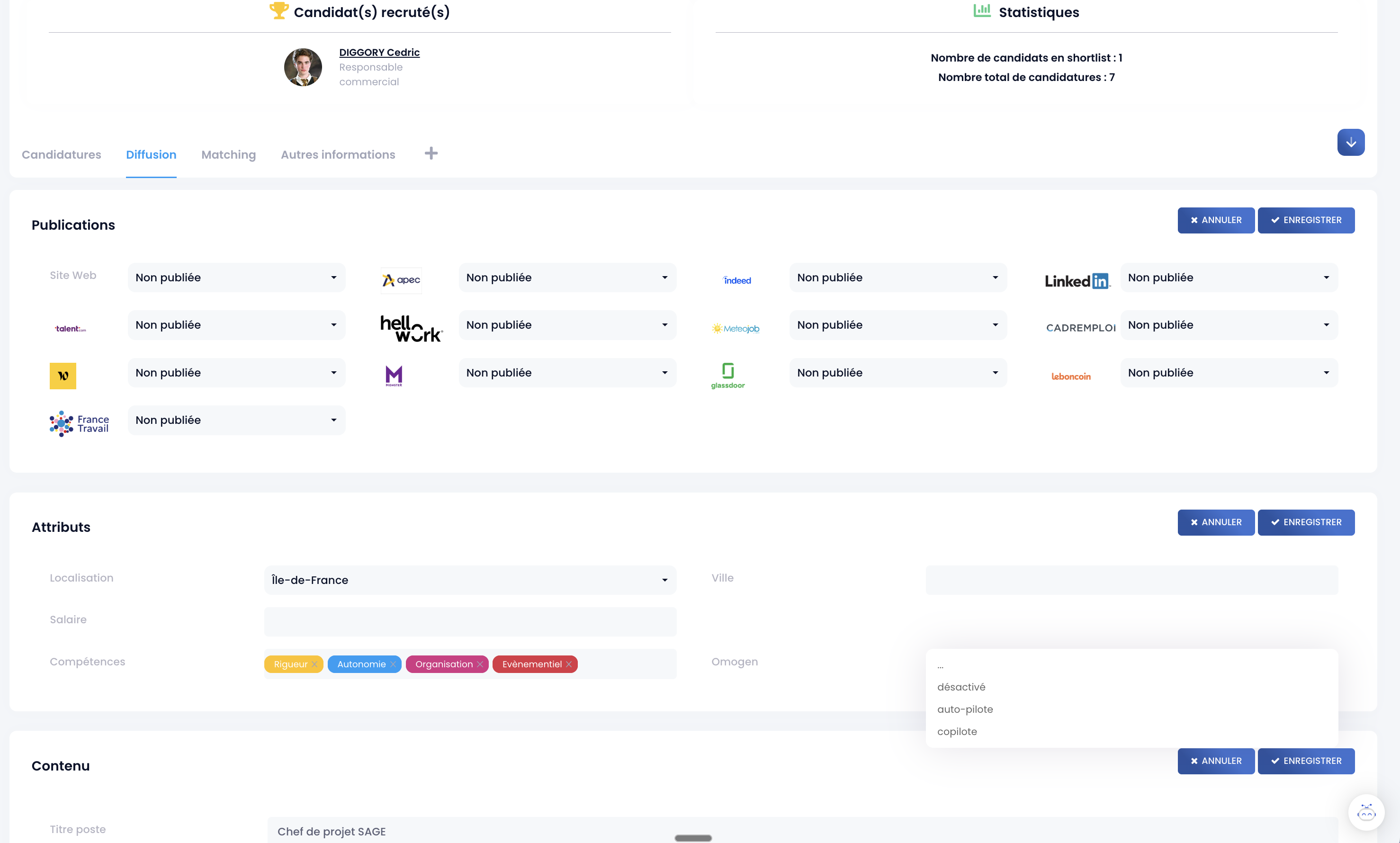Open the Meteojob publication dropdown
This screenshot has height=843, width=1400.
coord(898,325)
